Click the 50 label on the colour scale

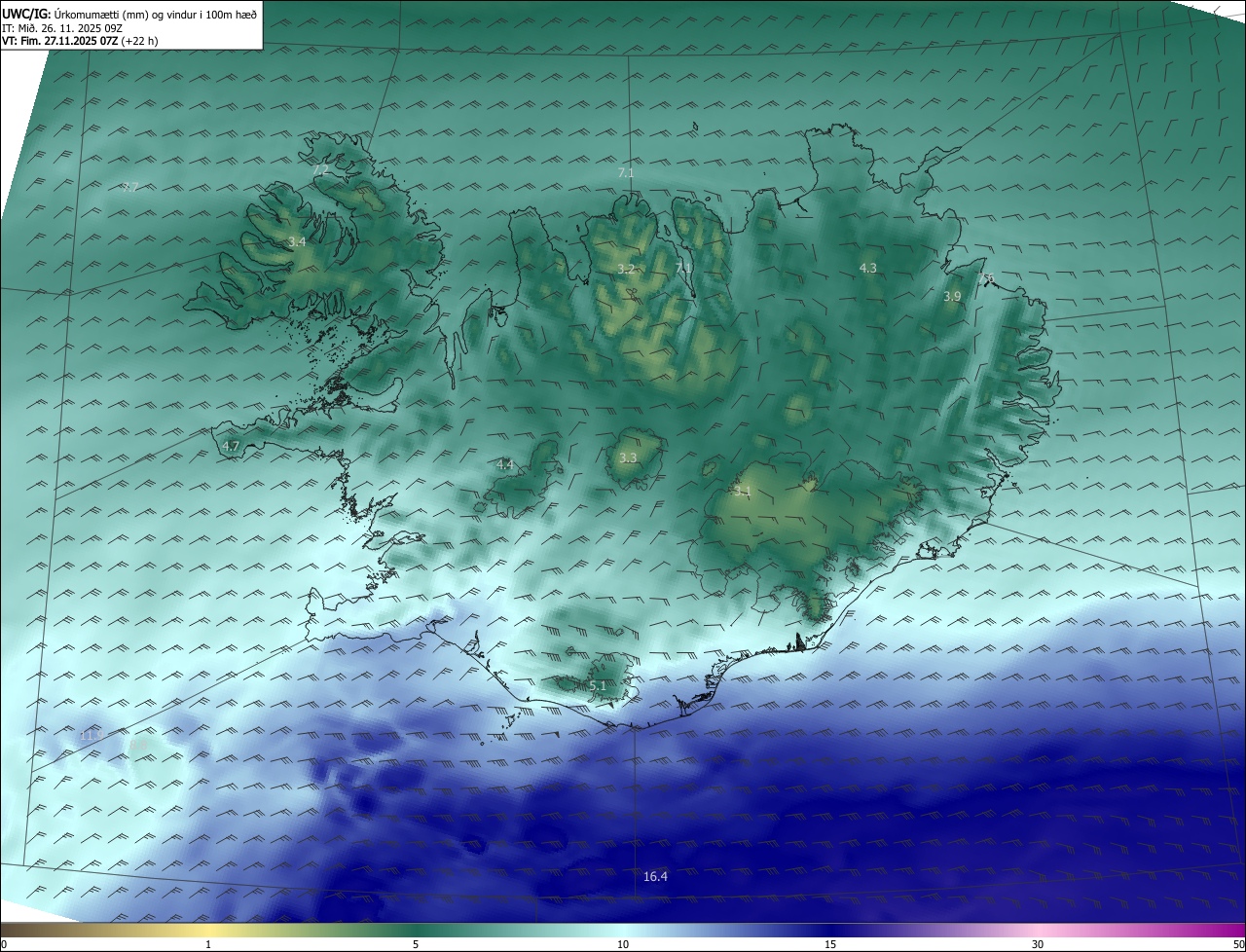point(1238,944)
